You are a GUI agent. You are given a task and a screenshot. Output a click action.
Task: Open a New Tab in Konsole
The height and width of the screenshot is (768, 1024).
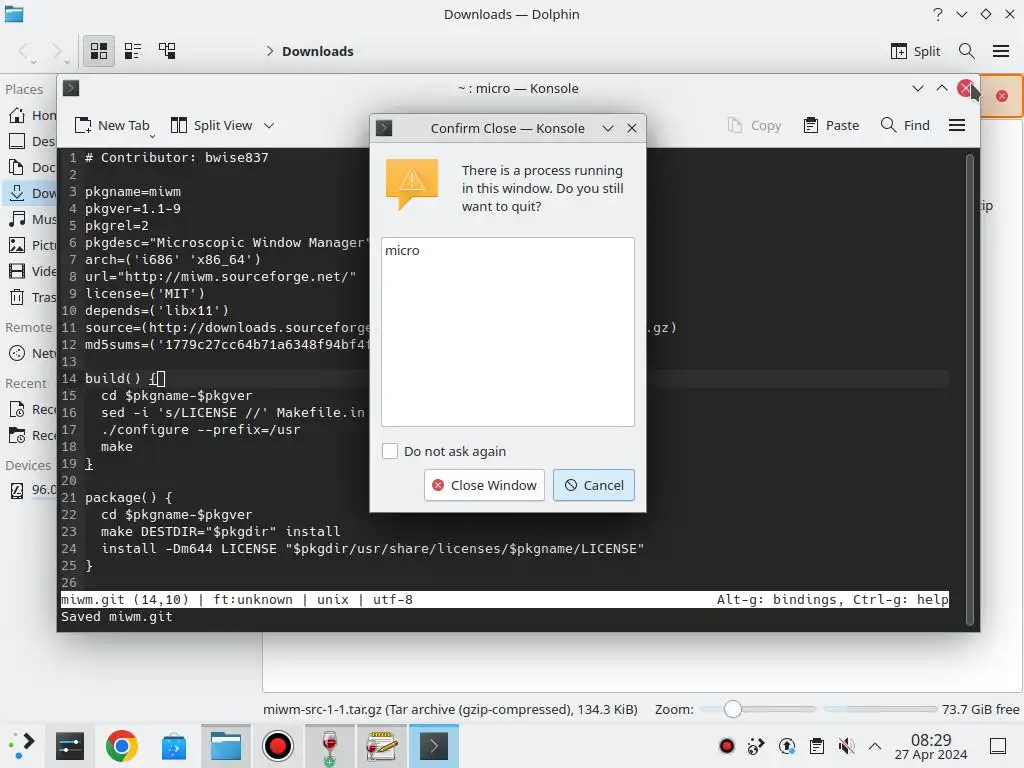112,125
